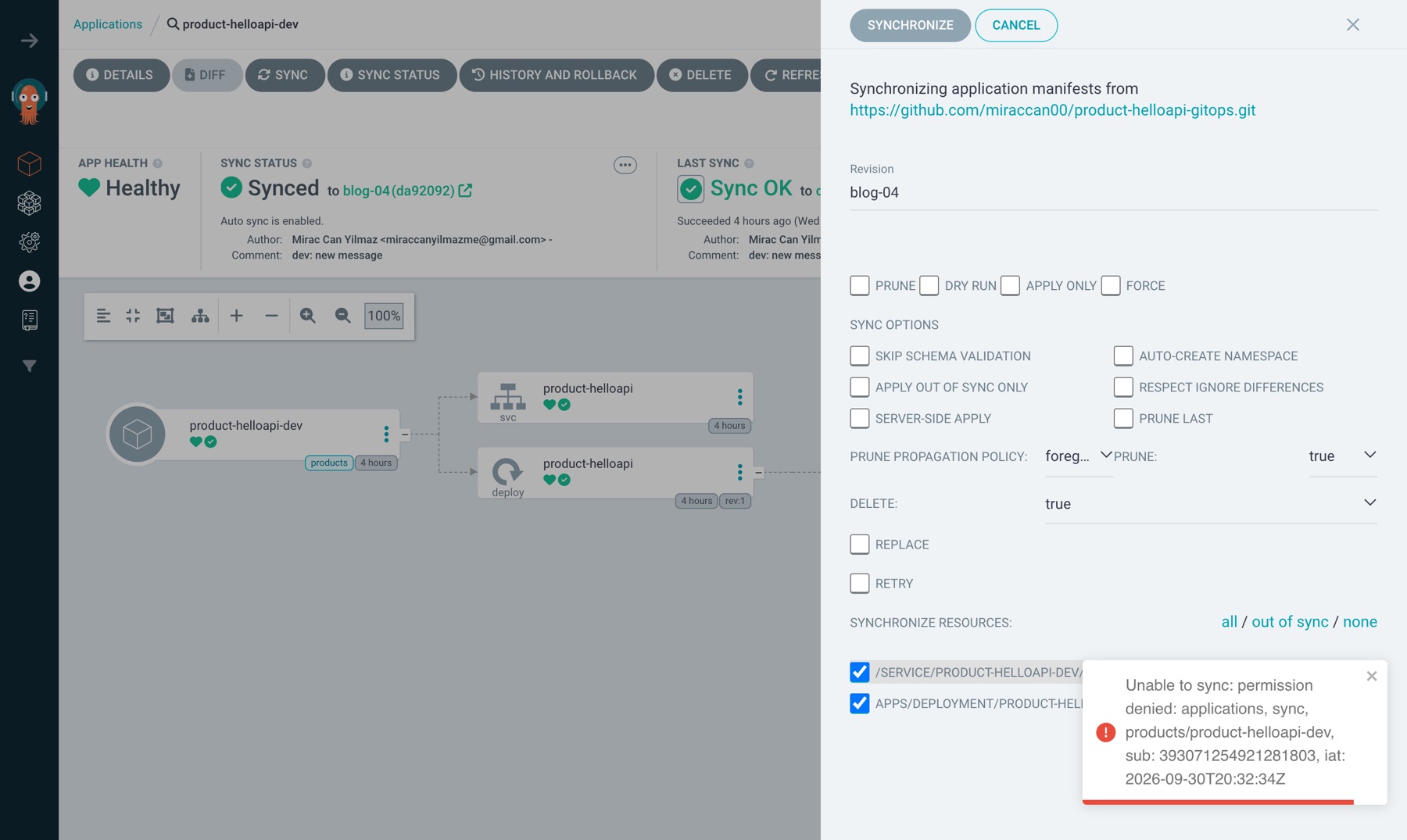Open external link icon next to blog-04 revision
This screenshot has height=840, width=1407.
pos(465,191)
